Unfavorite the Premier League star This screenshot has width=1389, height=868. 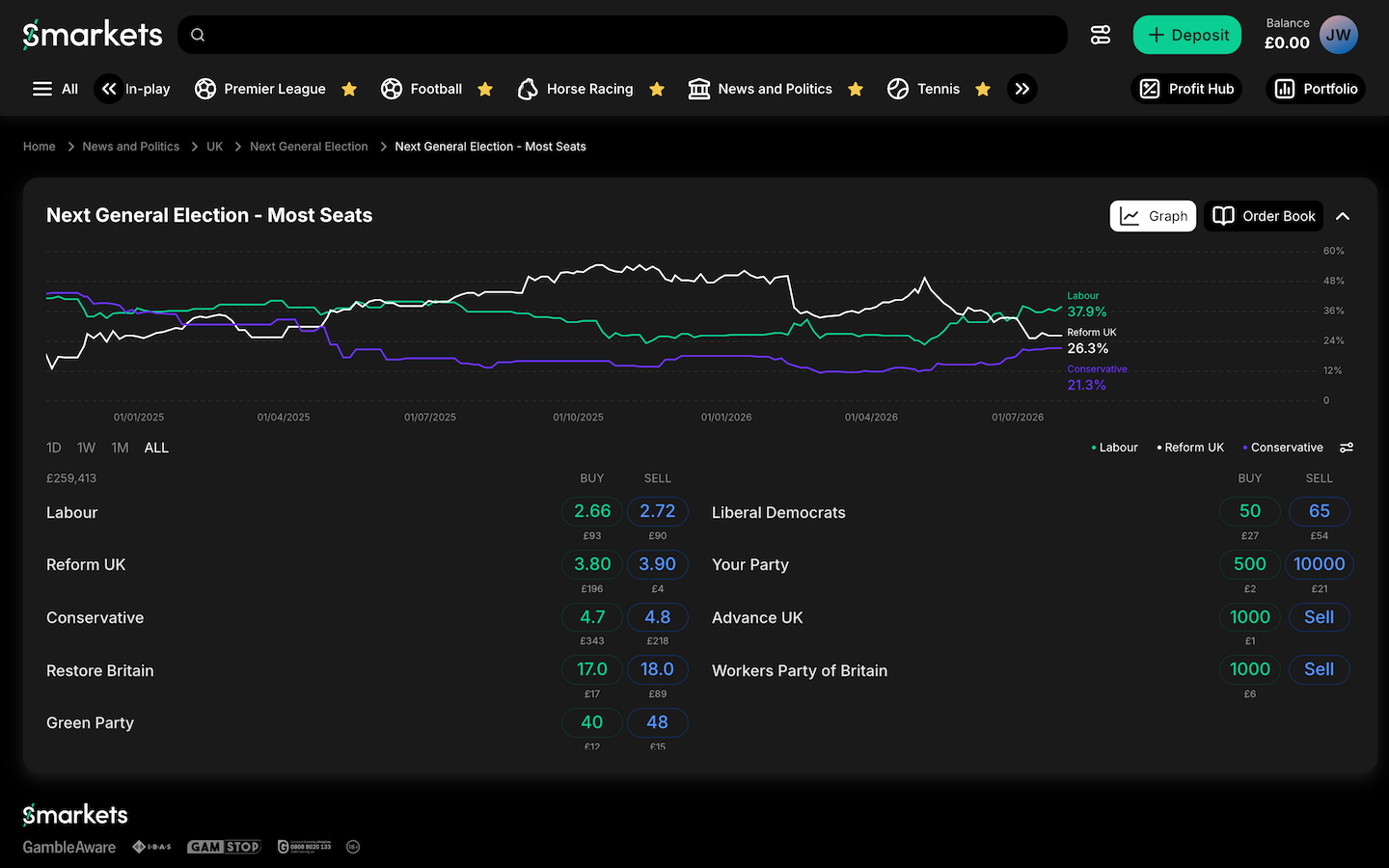pyautogui.click(x=349, y=89)
